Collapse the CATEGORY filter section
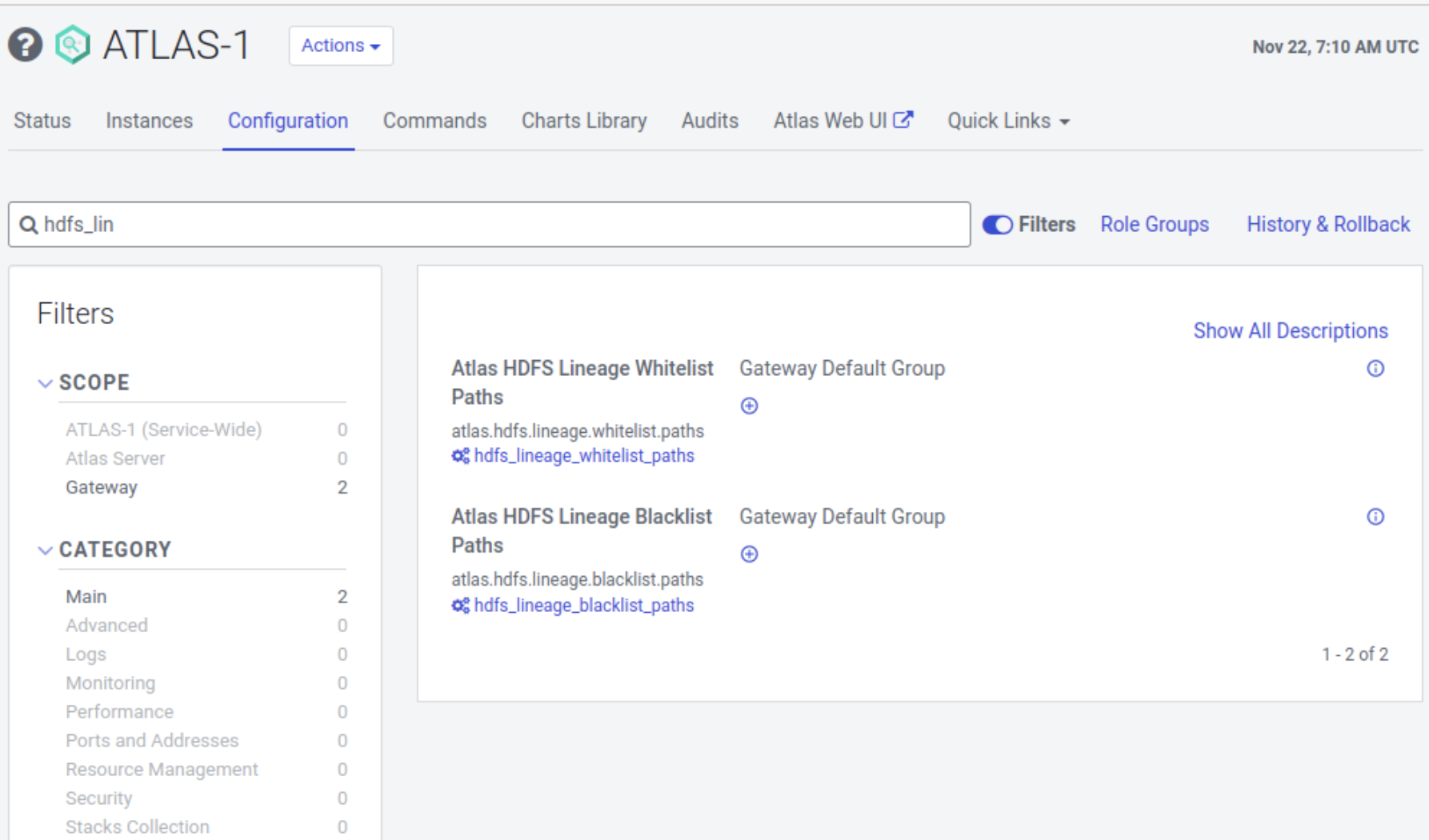This screenshot has width=1429, height=840. [46, 550]
